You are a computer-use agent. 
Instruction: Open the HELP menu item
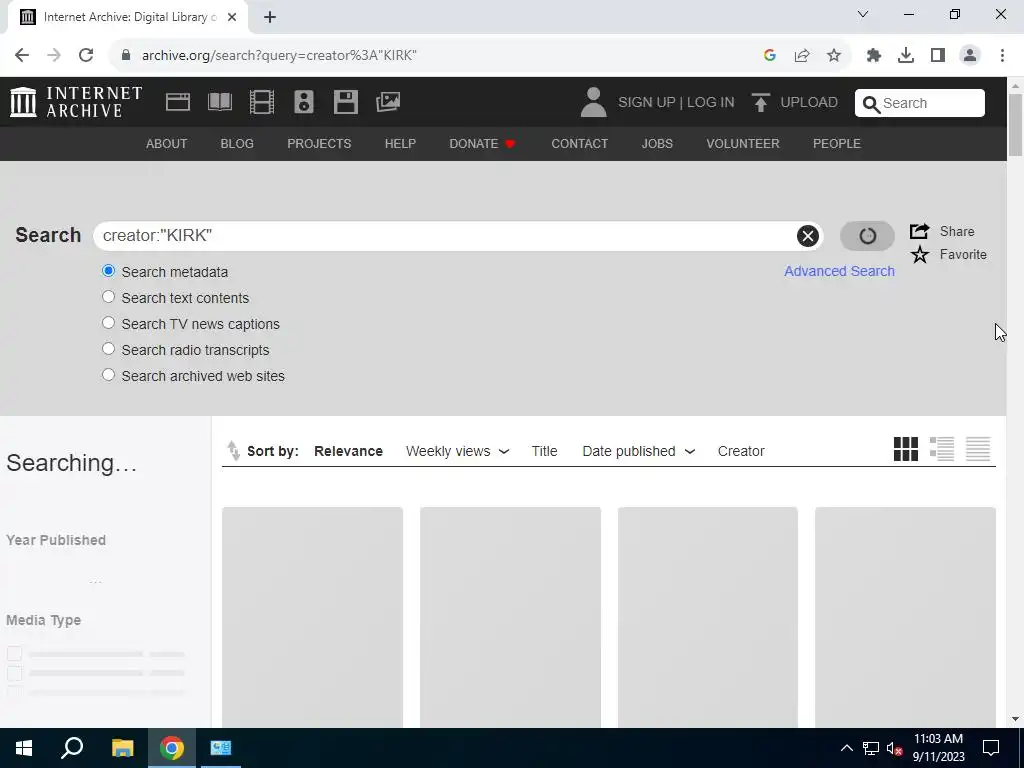click(400, 144)
